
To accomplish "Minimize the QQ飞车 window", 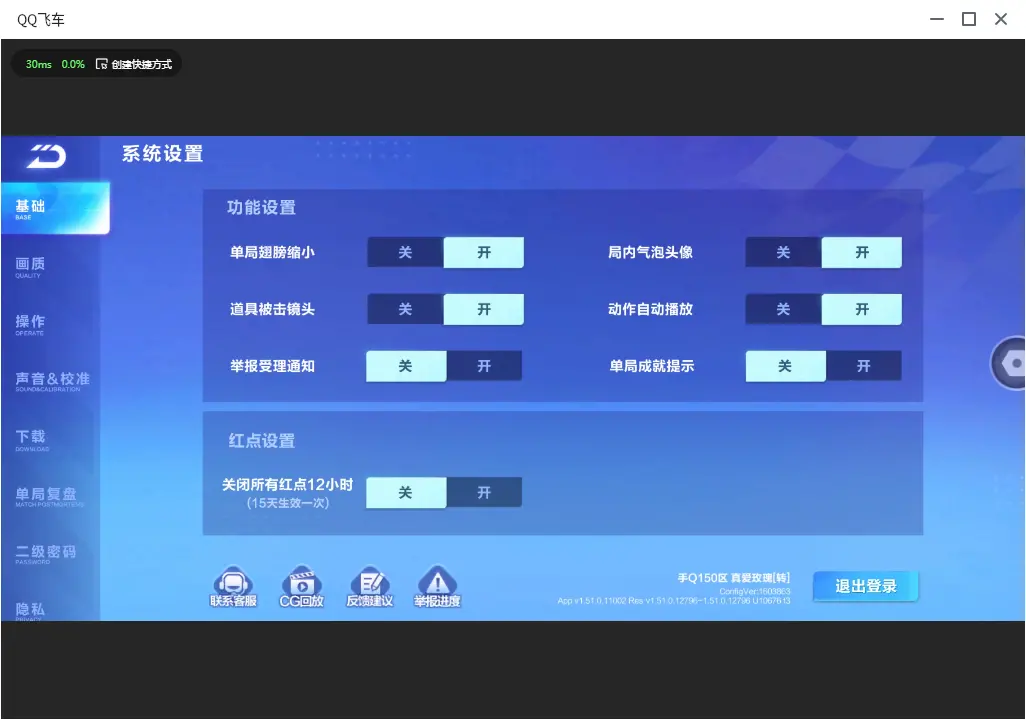I will point(937,19).
